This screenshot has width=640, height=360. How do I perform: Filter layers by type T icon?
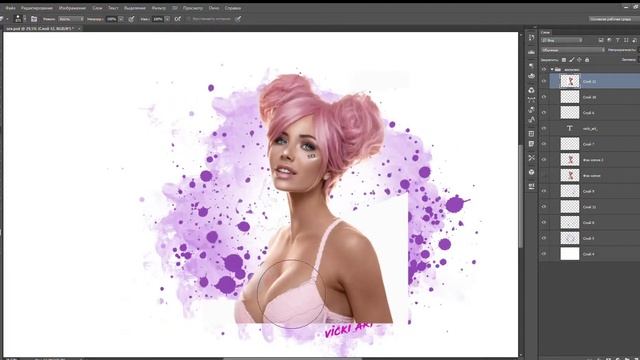[618, 40]
